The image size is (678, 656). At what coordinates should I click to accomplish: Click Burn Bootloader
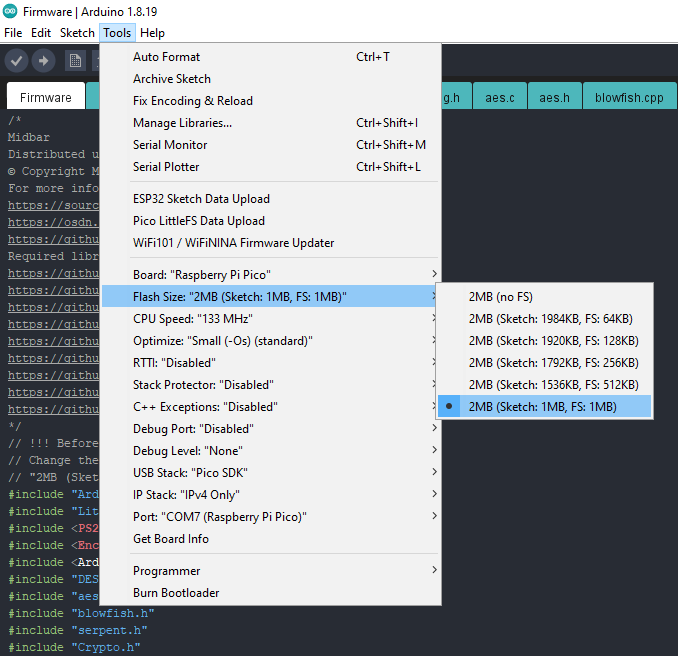[271, 593]
